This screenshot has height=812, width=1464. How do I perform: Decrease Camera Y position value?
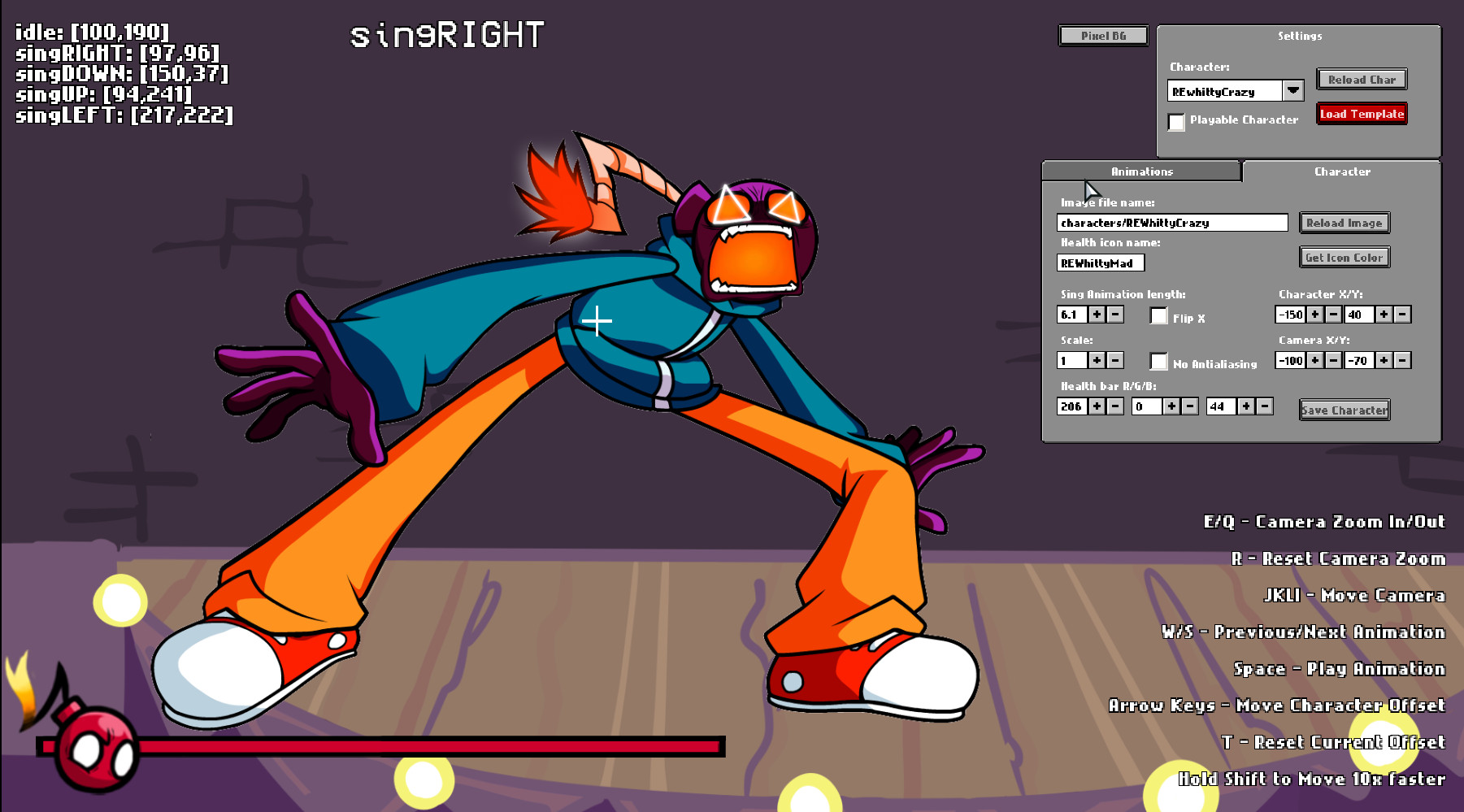click(1401, 360)
